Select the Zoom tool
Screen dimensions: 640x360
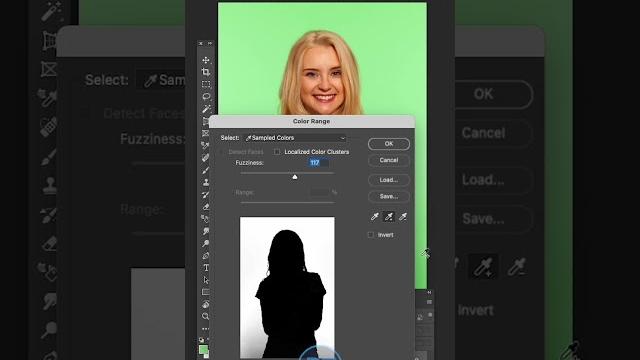click(x=206, y=316)
